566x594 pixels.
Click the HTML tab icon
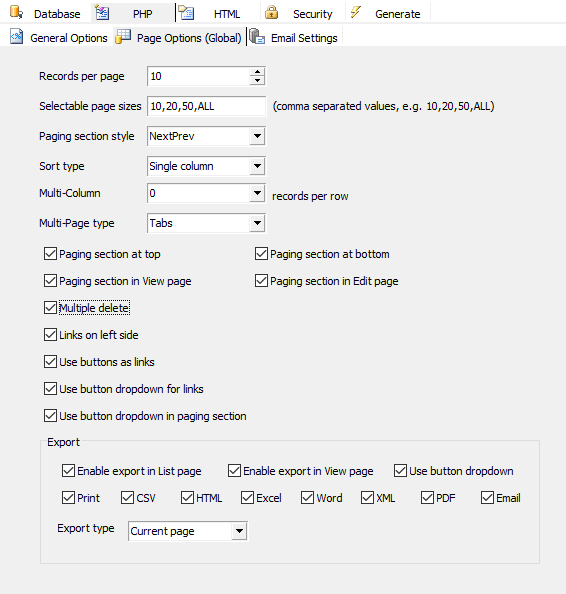tap(186, 13)
